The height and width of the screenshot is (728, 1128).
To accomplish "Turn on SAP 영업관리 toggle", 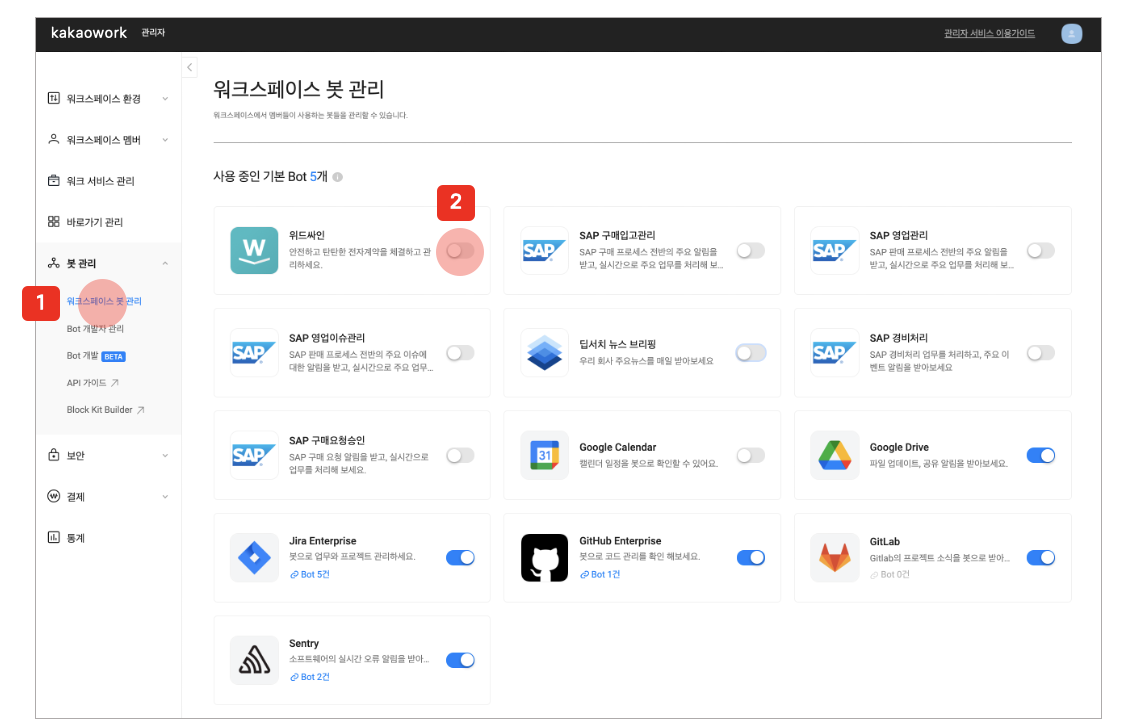I will pyautogui.click(x=1040, y=250).
